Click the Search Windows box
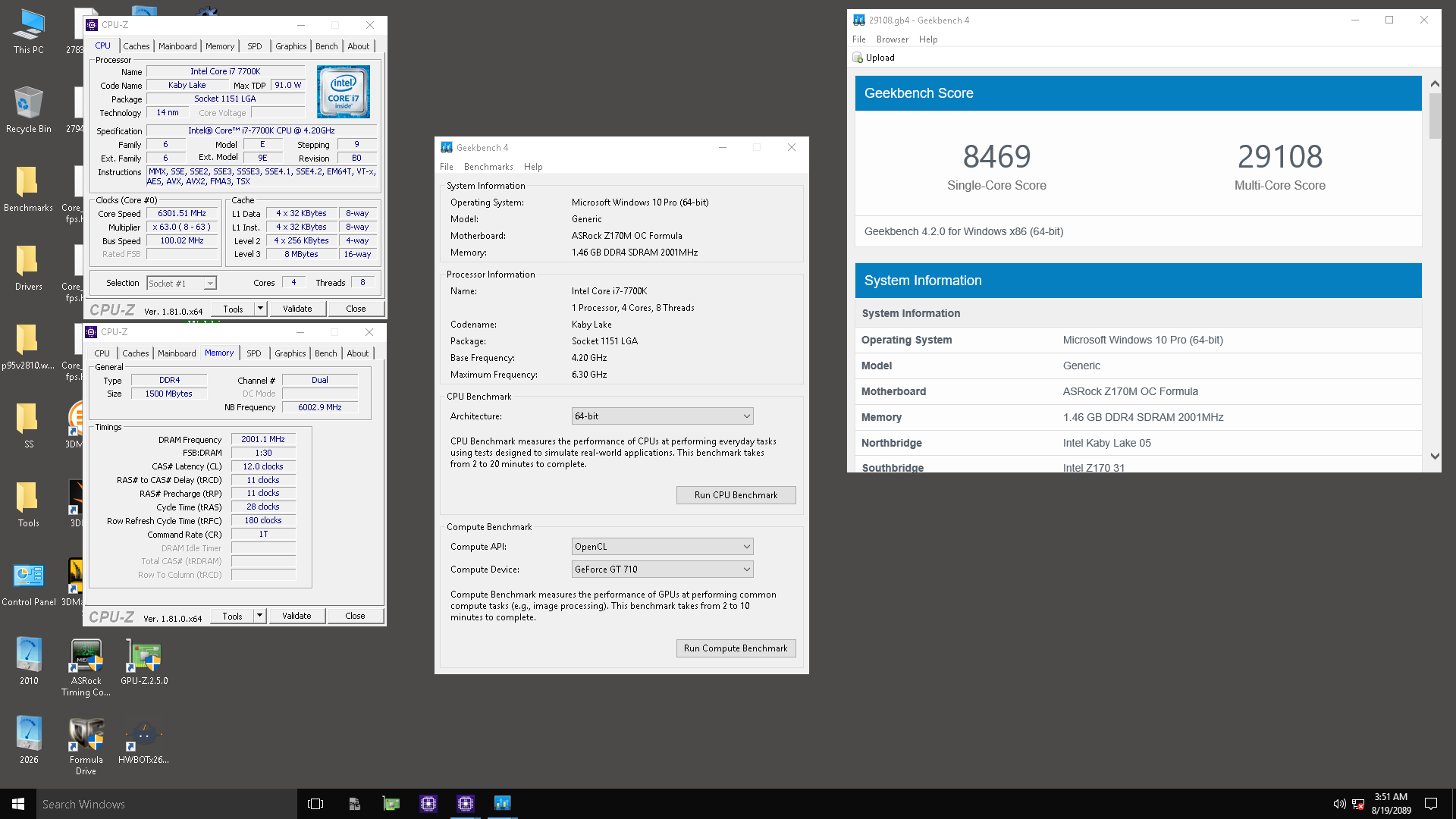1456x819 pixels. pyautogui.click(x=167, y=804)
